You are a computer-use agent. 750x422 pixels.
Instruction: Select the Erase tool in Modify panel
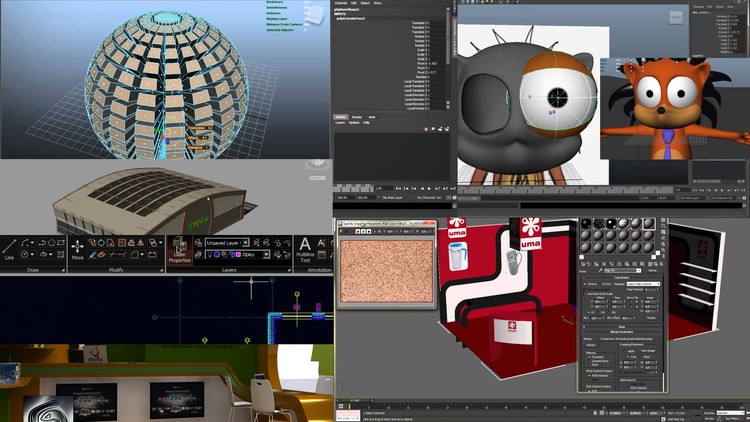[x=92, y=255]
